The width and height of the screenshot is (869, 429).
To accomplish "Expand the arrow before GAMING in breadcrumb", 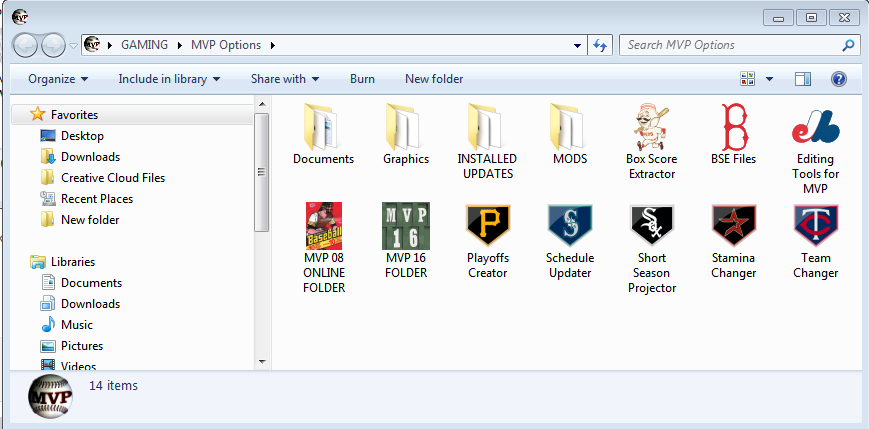I will [x=110, y=45].
